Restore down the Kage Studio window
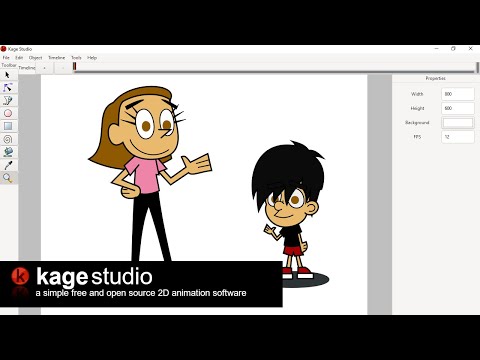 [453, 49]
